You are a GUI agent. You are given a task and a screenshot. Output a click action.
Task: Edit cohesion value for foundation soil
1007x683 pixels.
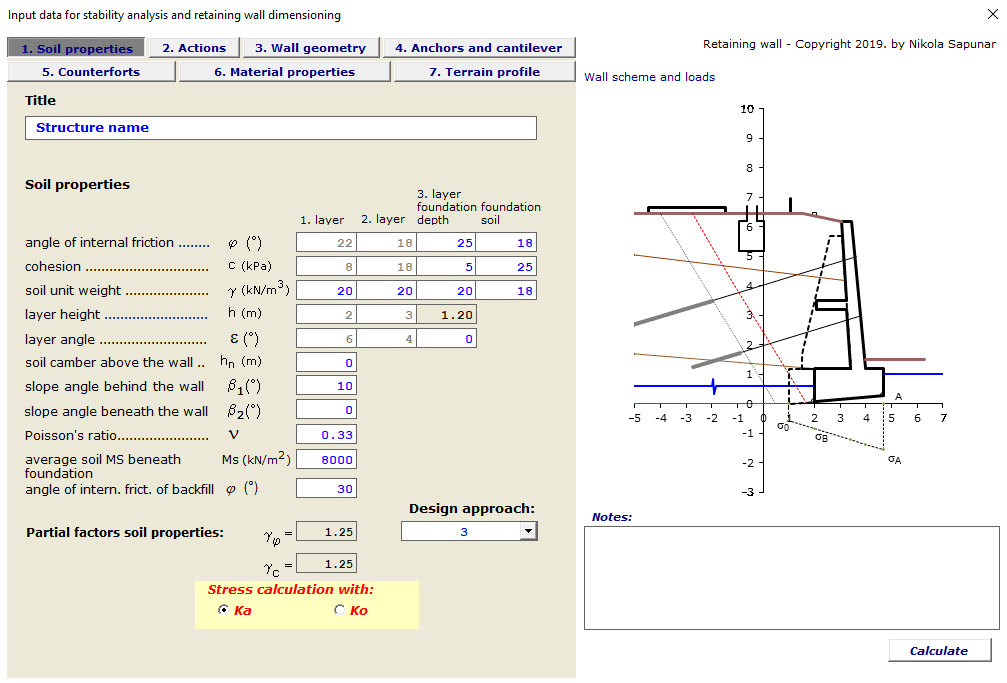[x=506, y=266]
